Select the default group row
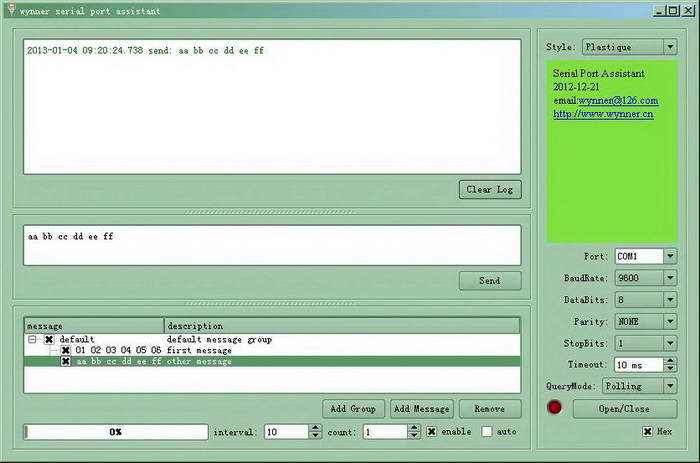Screen dimensions: 700x463 272,340
